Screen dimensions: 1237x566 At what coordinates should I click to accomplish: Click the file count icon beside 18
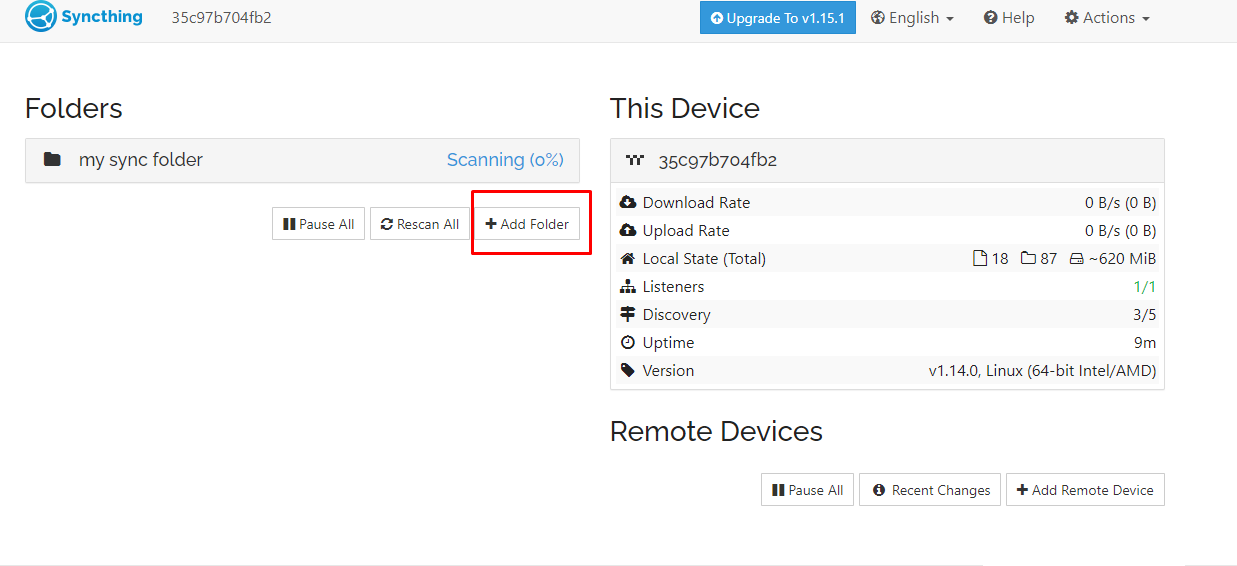[x=980, y=258]
